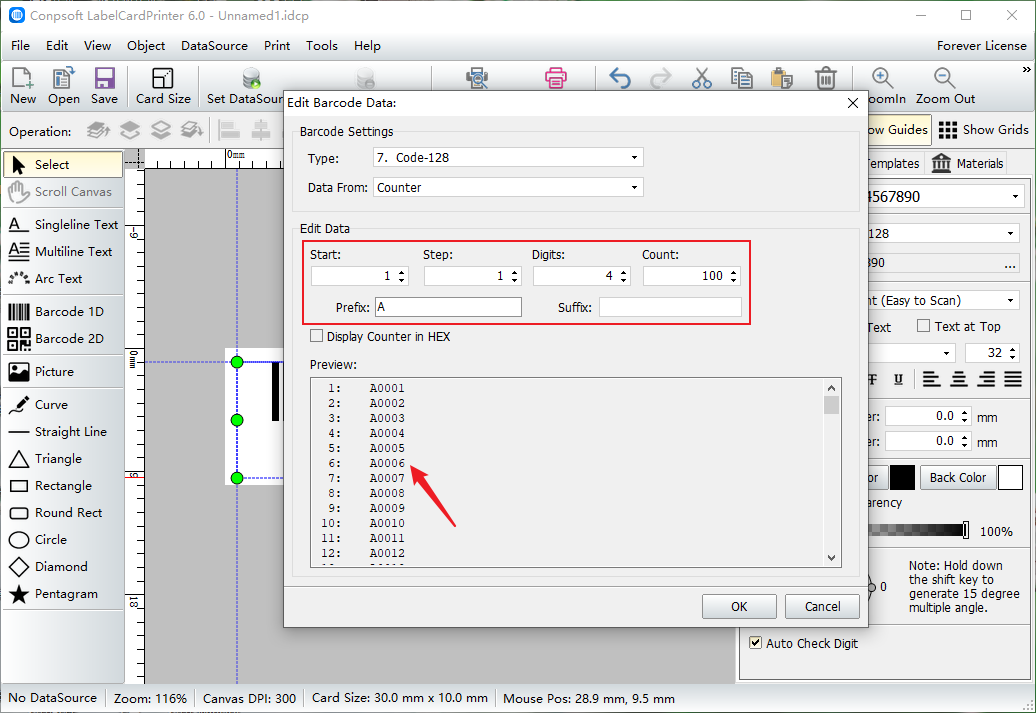Close the Edit Barcode Data dialog
Screen dimensions: 1036x713
pos(853,103)
